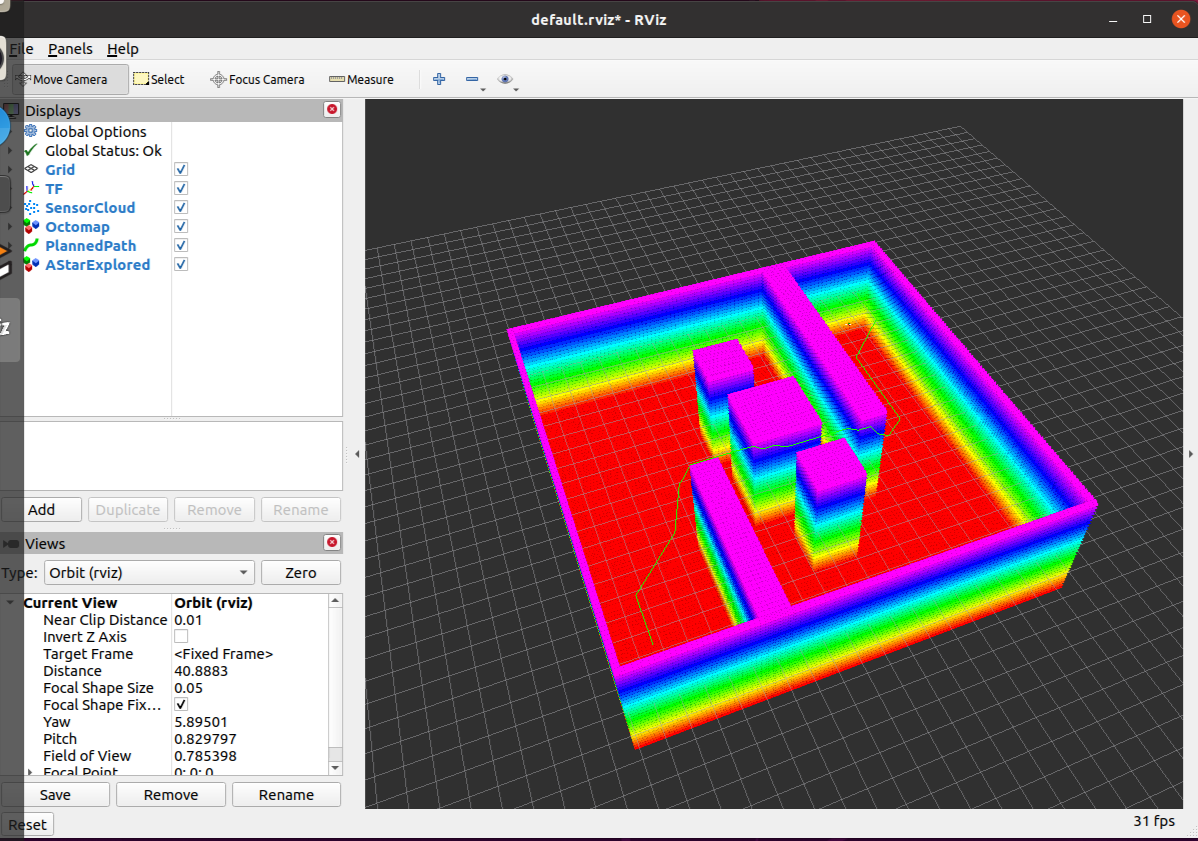Choose the Focus Camera tool

coord(257,79)
